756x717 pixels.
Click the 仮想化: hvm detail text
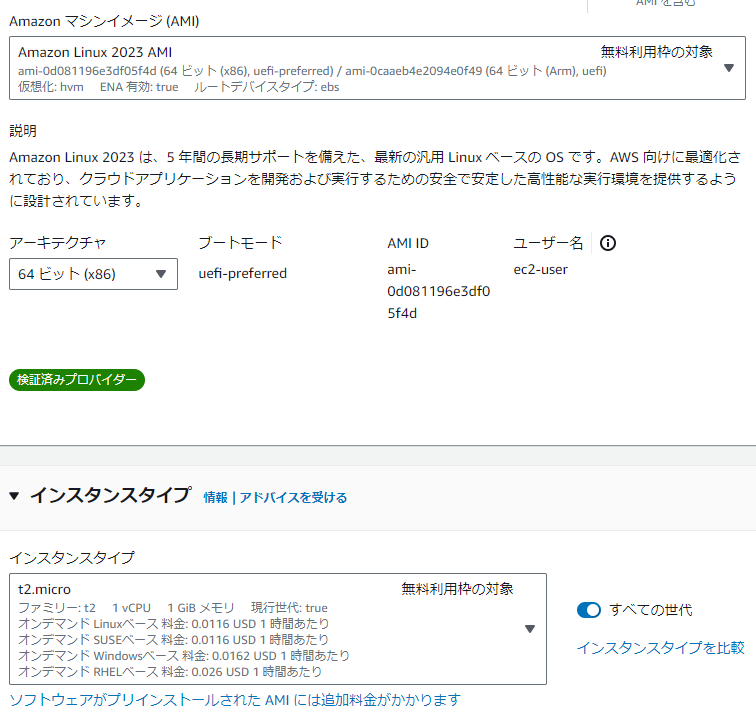(x=51, y=87)
